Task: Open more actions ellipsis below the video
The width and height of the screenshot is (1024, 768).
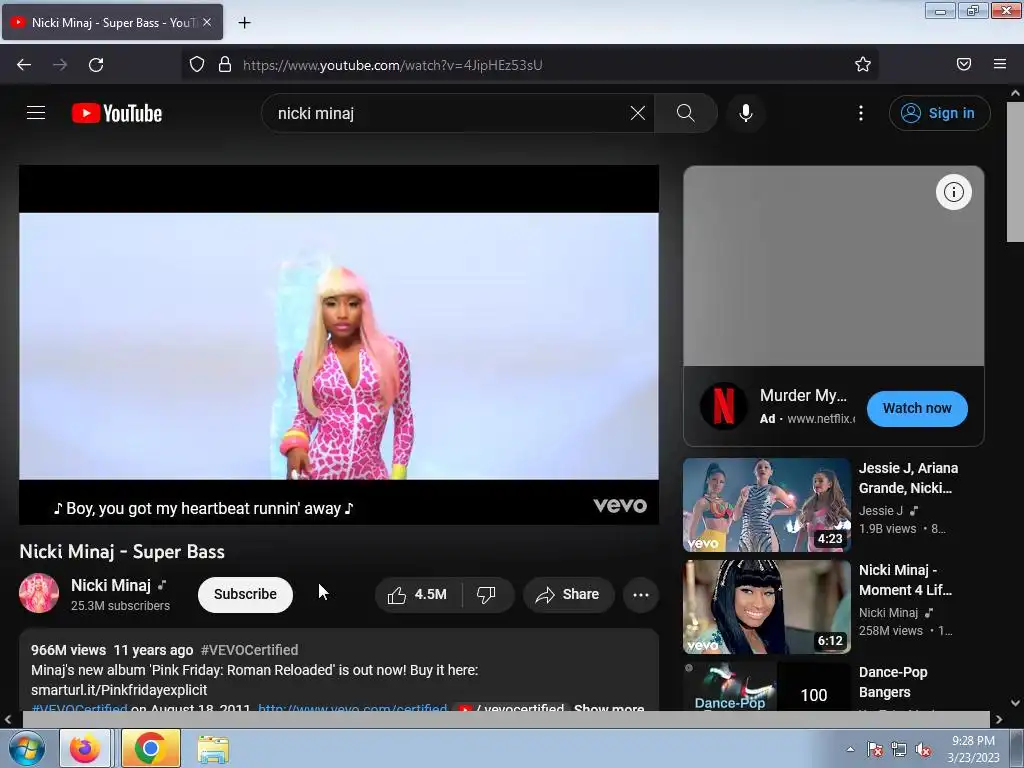Action: click(641, 595)
